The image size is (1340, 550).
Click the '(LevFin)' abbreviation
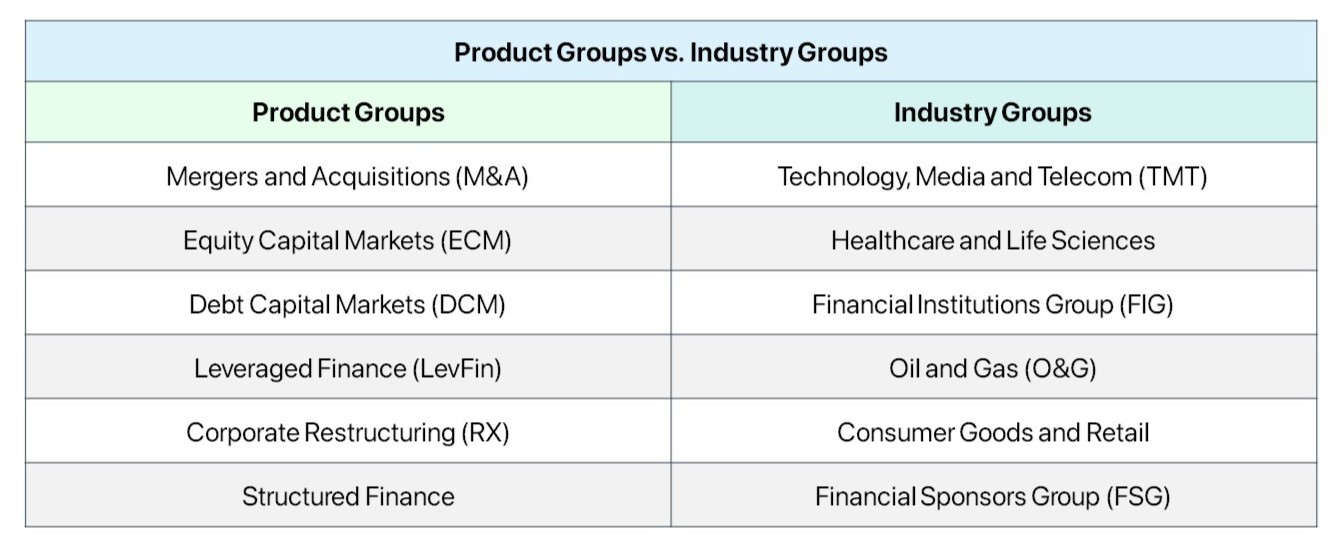(456, 369)
